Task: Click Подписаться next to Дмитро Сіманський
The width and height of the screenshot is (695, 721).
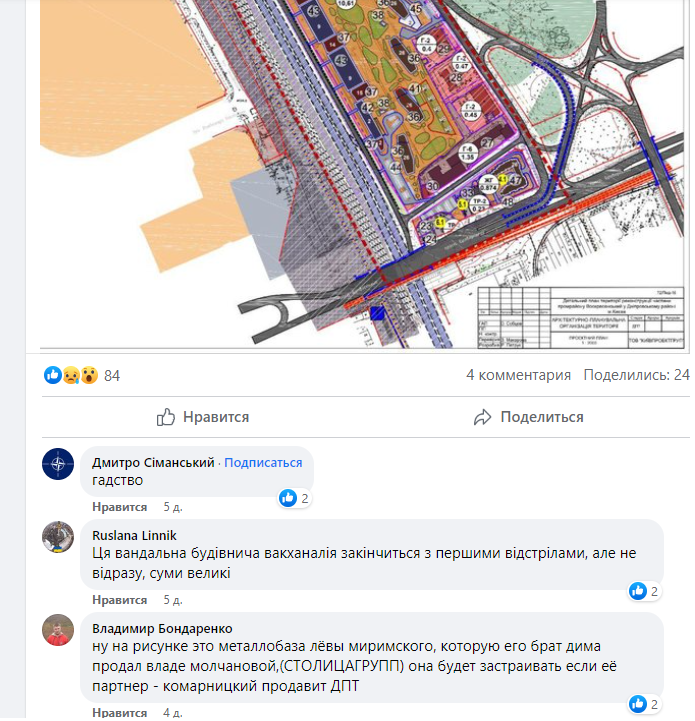Action: tap(264, 464)
